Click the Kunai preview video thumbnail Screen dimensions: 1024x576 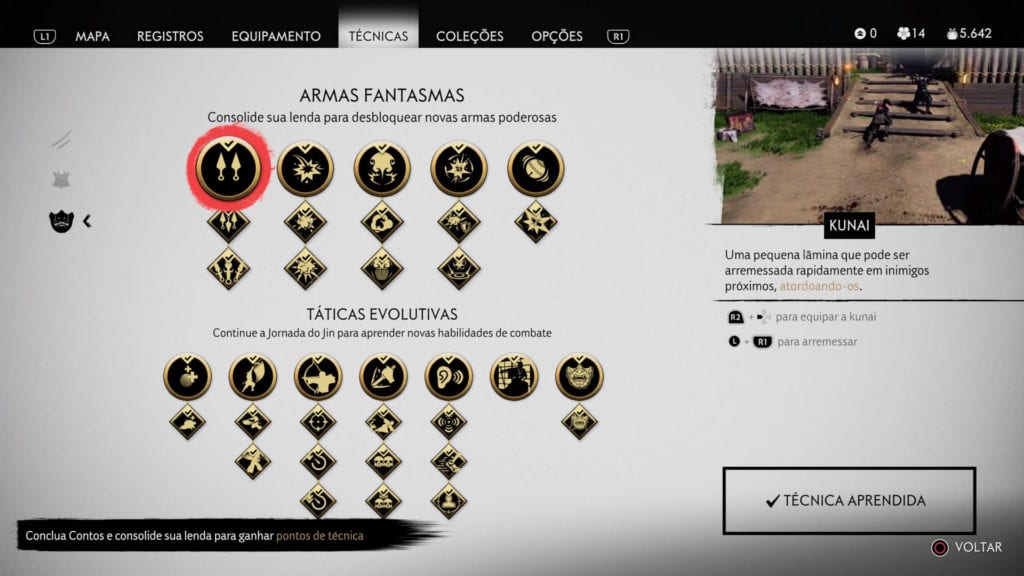(869, 136)
